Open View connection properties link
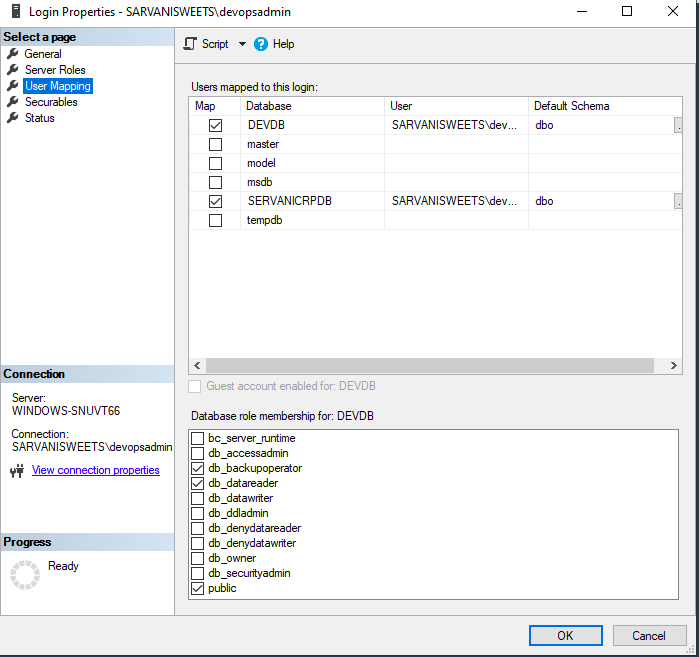Screen dimensions: 699x657 (95, 470)
